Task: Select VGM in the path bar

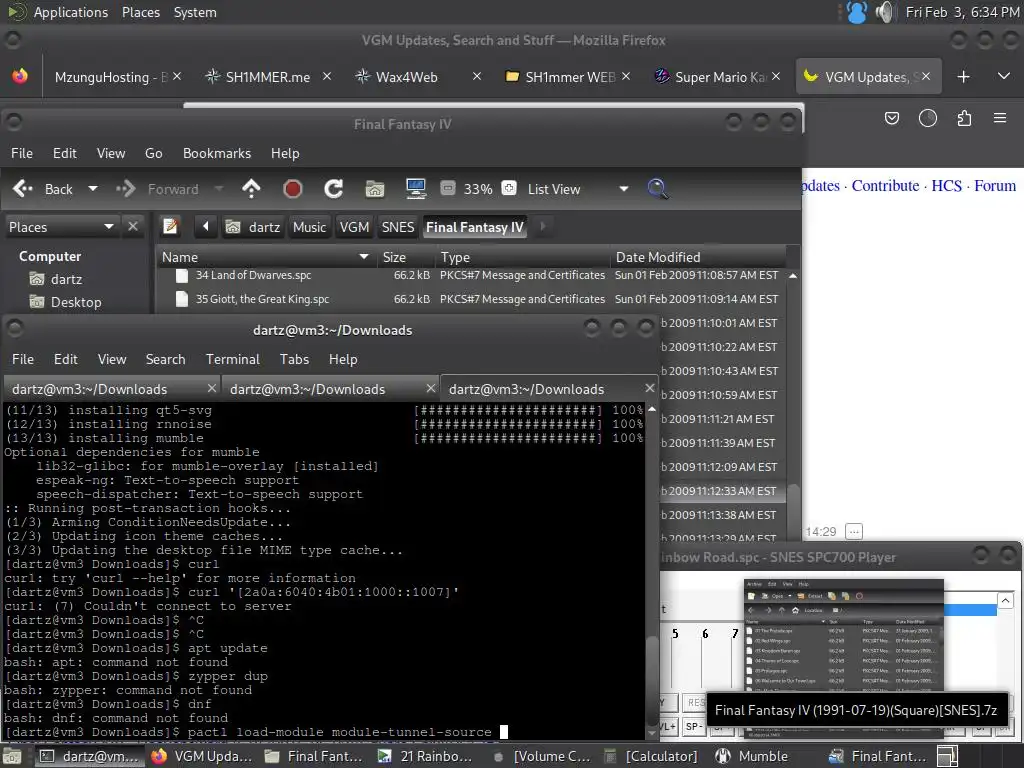Action: click(x=354, y=227)
